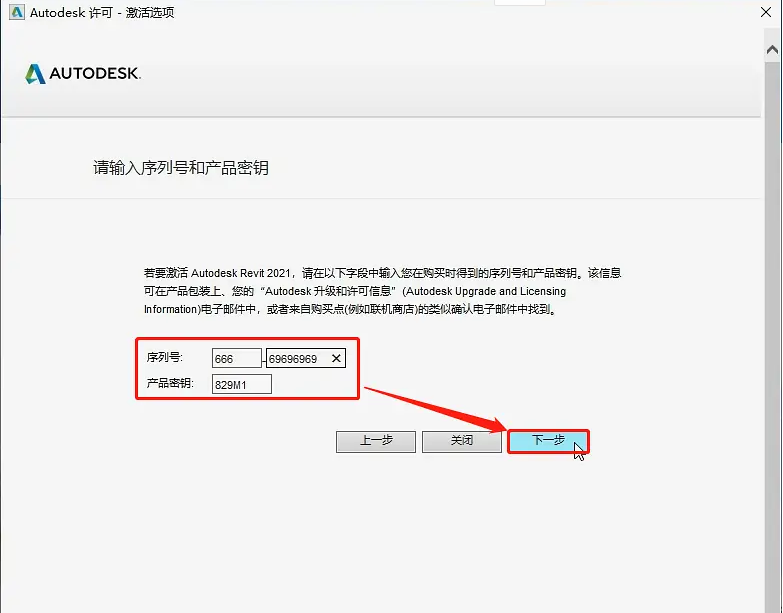Click the 序列号 label
The height and width of the screenshot is (613, 783).
coord(164,357)
